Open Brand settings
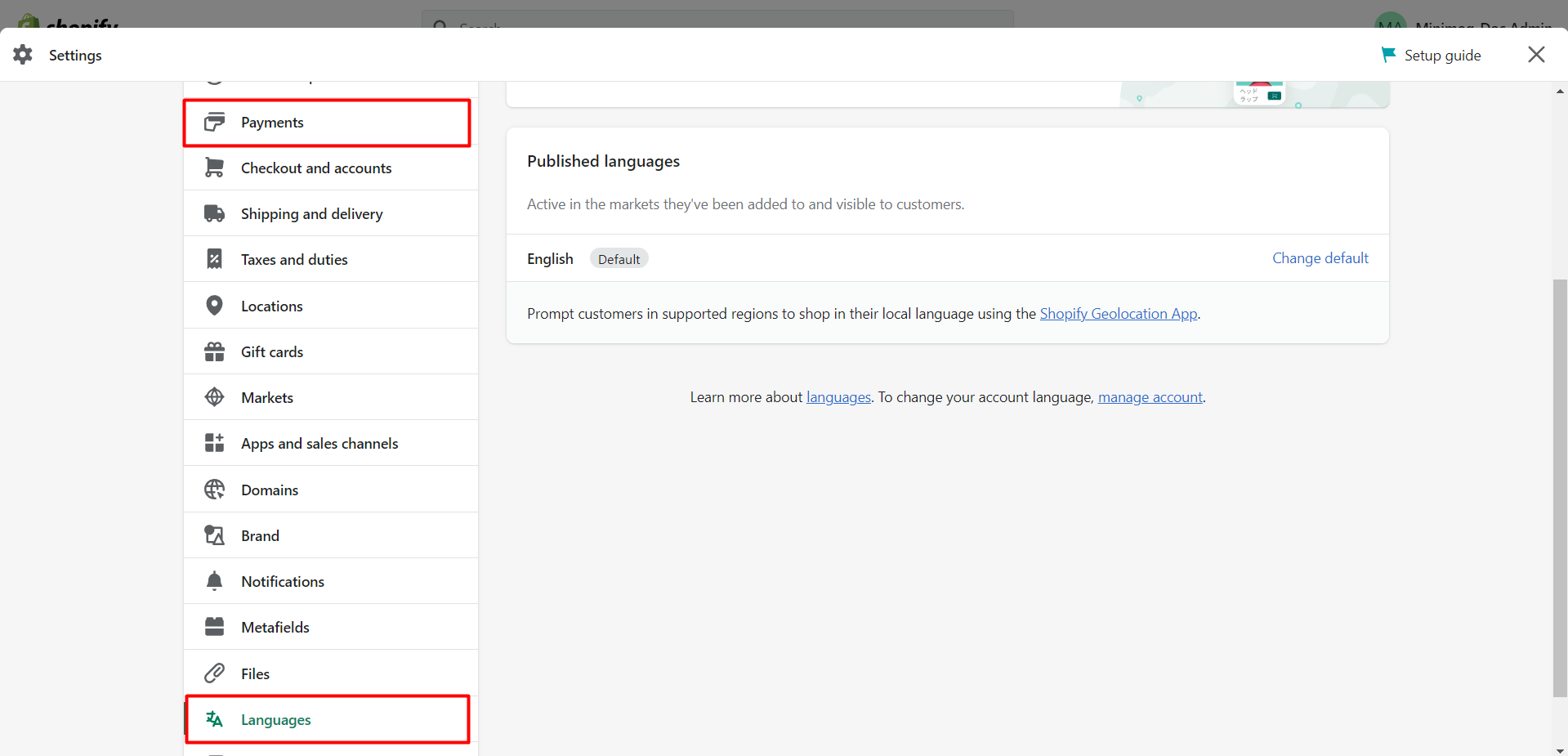This screenshot has width=1568, height=756. pyautogui.click(x=331, y=535)
